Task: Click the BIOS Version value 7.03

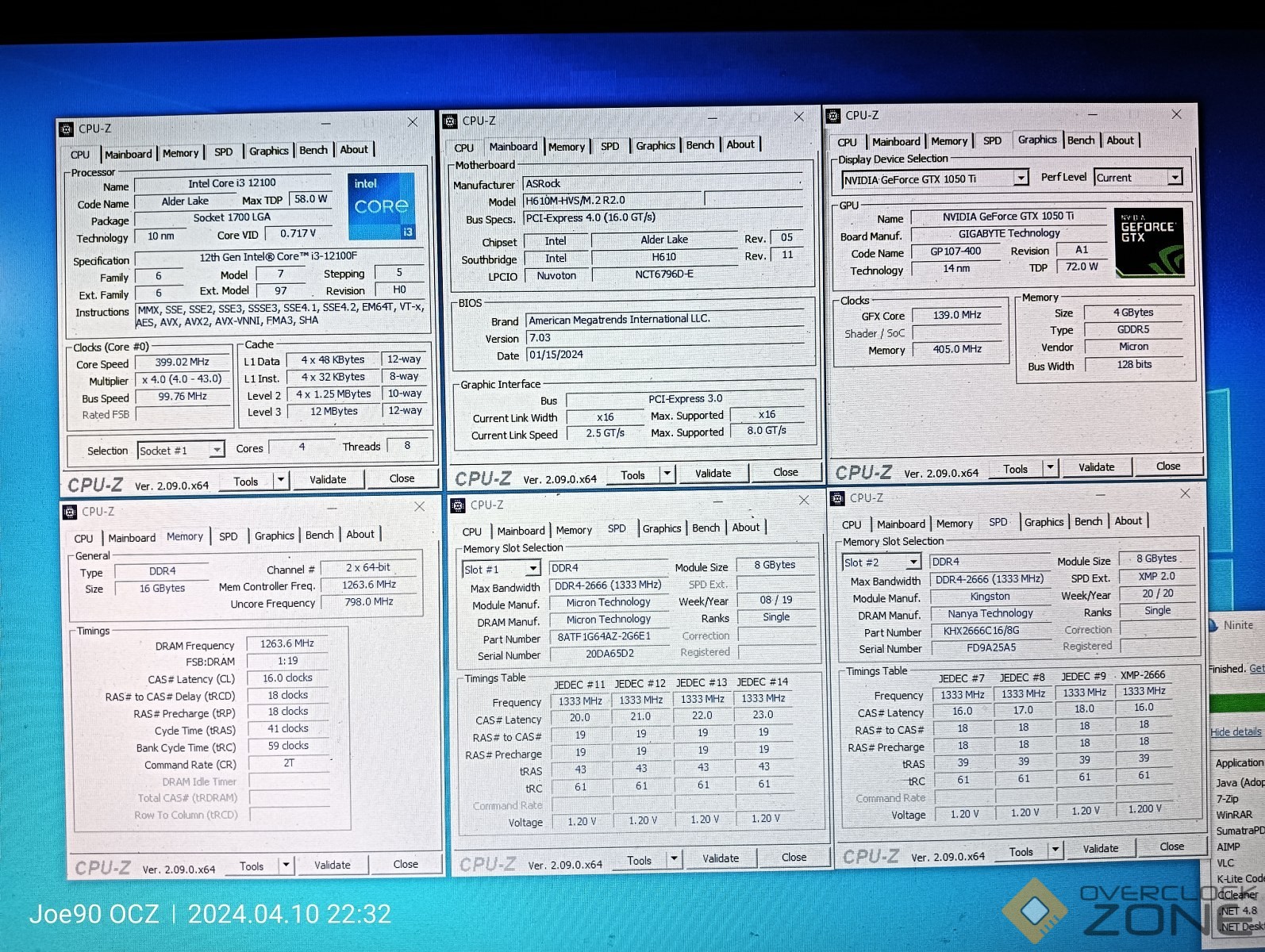Action: point(665,338)
